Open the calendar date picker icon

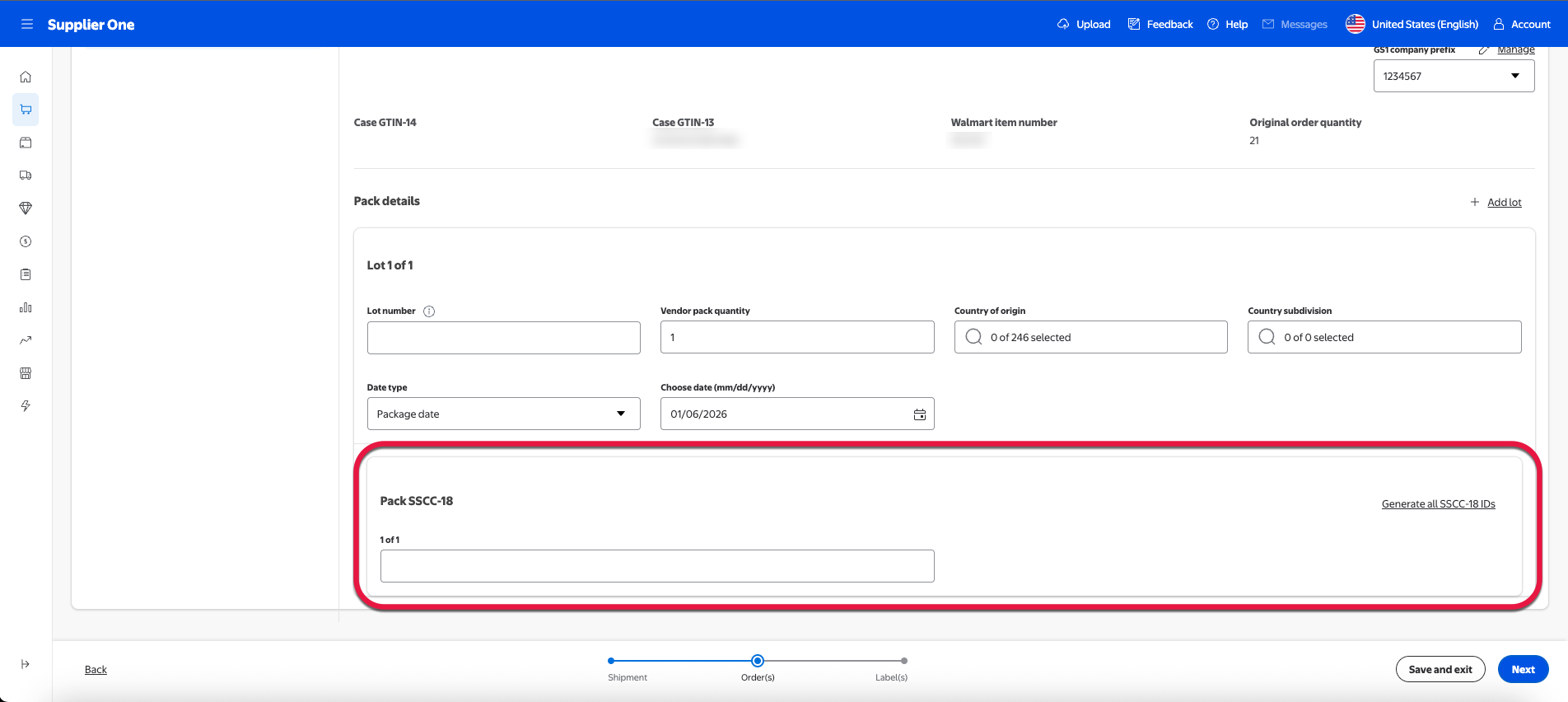(x=919, y=414)
